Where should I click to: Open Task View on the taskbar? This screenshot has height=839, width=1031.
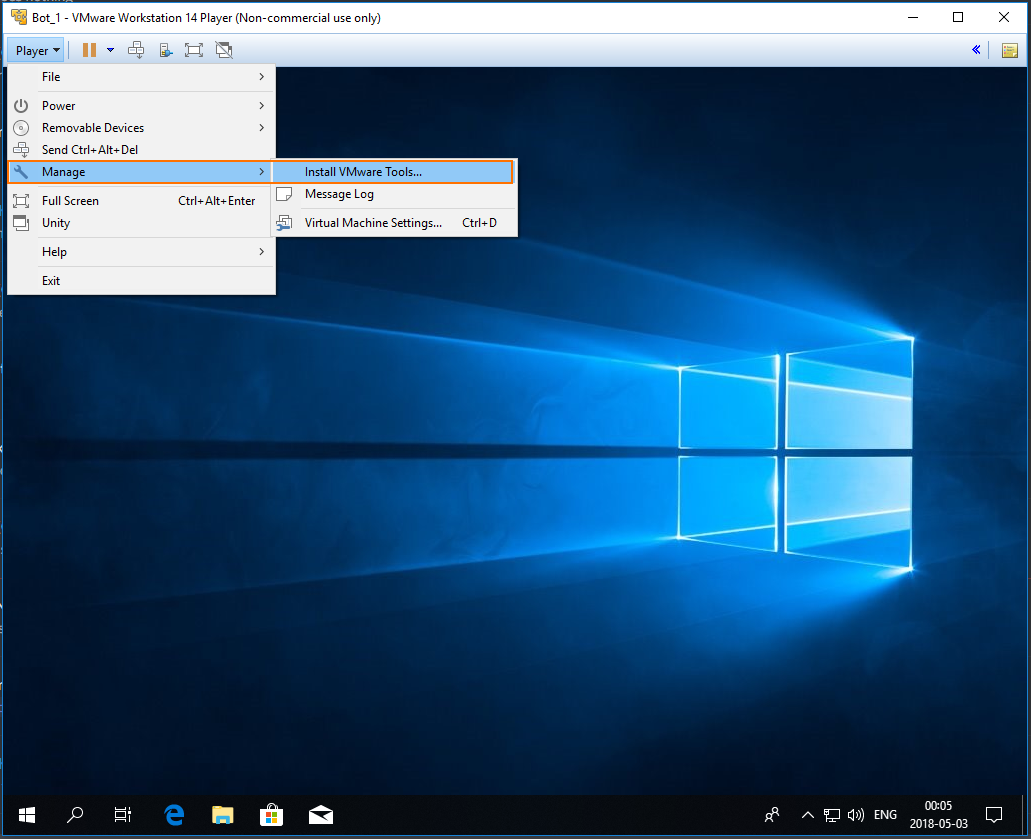coord(123,815)
